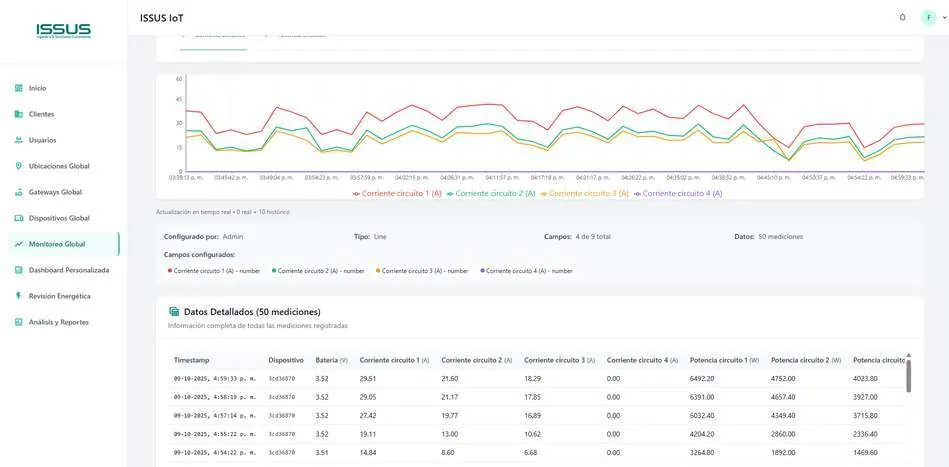Click the data table vertical scrollbar
Screen dimensions: 949x467
908,375
